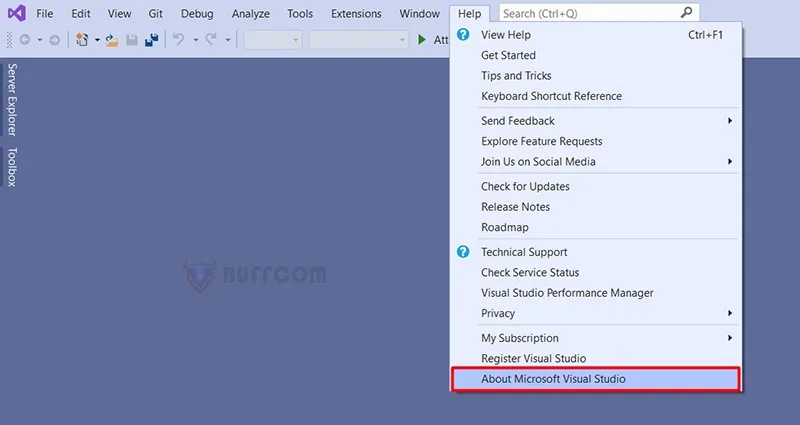800x425 pixels.
Task: Click the View Help question mark icon
Action: point(463,35)
